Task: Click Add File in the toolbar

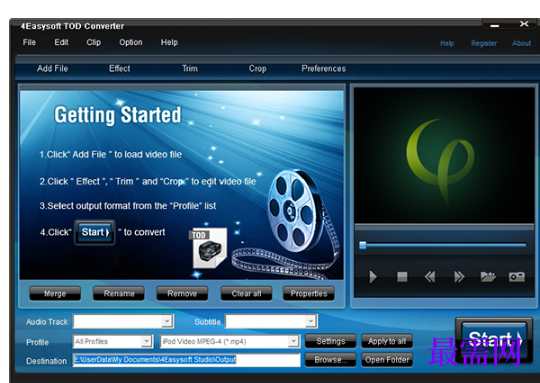Action: pos(52,69)
